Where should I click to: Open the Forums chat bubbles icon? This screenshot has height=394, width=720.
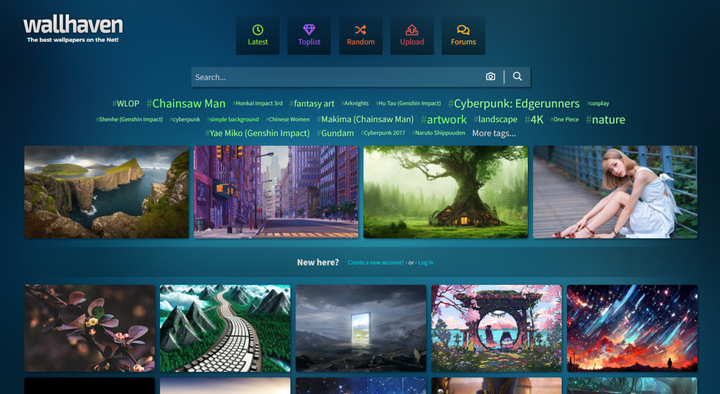coord(463,36)
